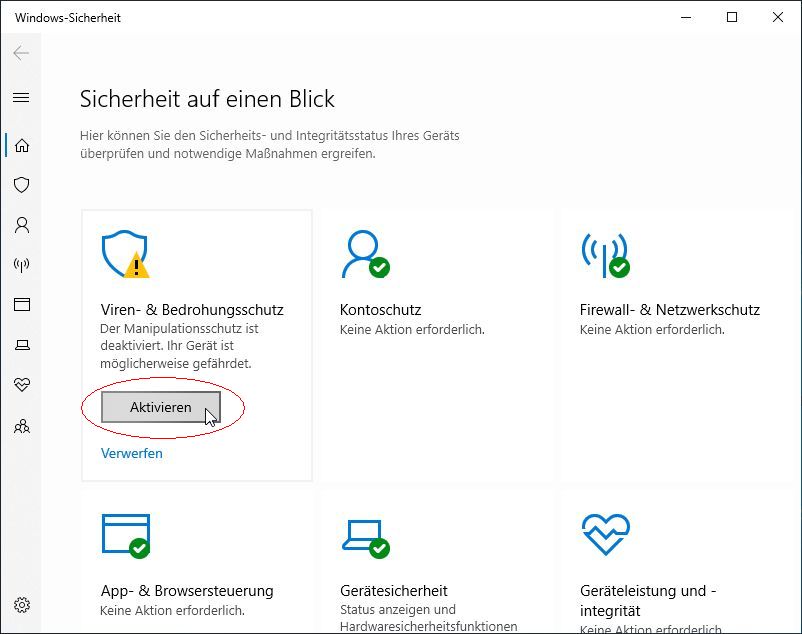Open Geräteleistung und -integrität heading
This screenshot has height=634, width=802.
coord(648,600)
